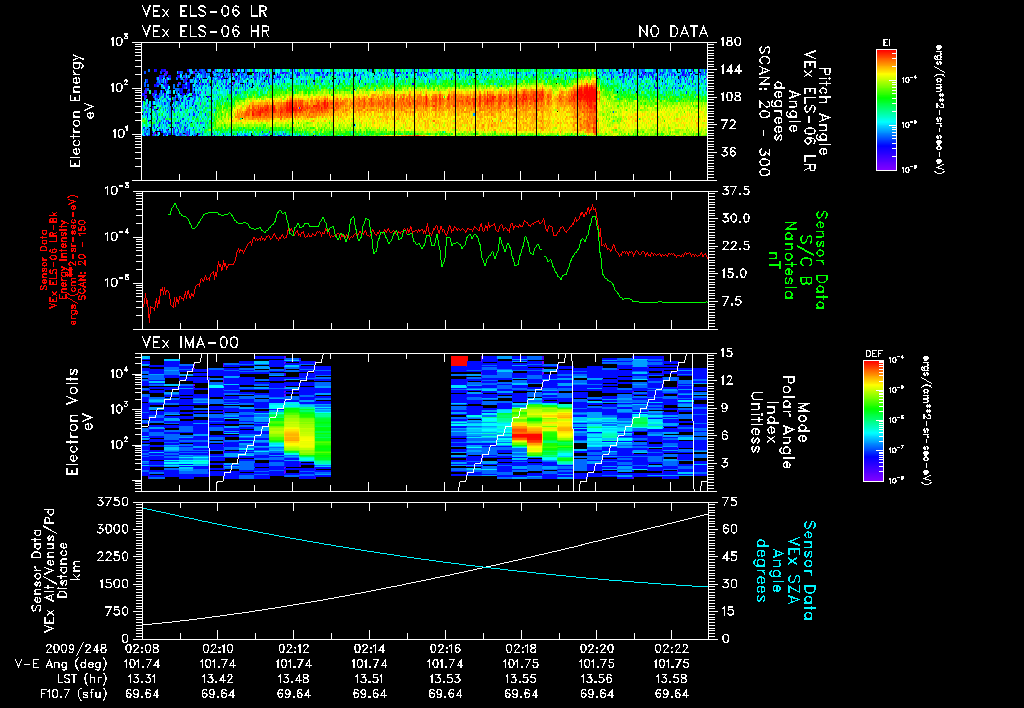The height and width of the screenshot is (708, 1024).
Task: Click the 02:08 time tick label
Action: [142, 649]
